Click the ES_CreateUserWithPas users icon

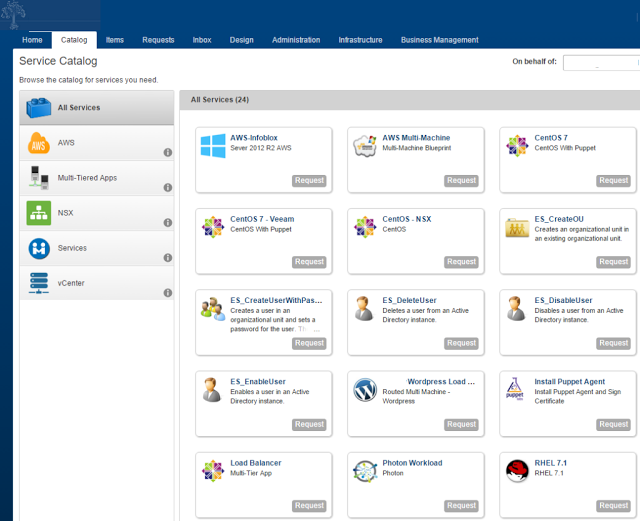click(x=213, y=309)
